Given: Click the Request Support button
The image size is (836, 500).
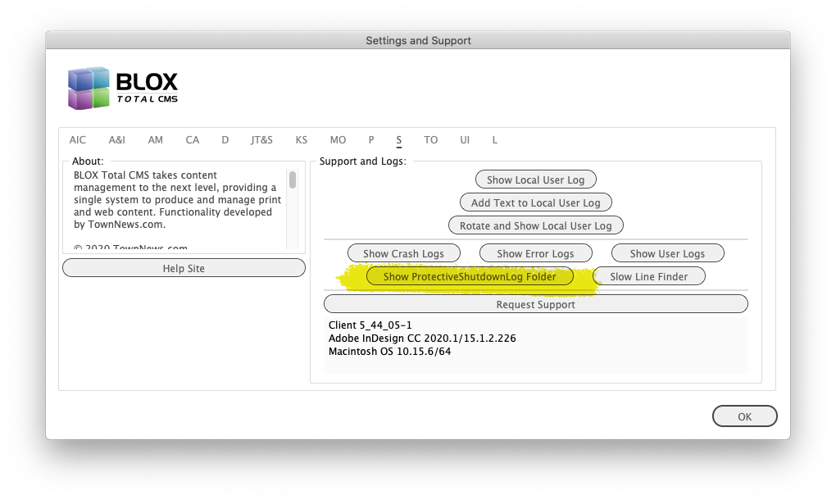Looking at the screenshot, I should point(536,304).
